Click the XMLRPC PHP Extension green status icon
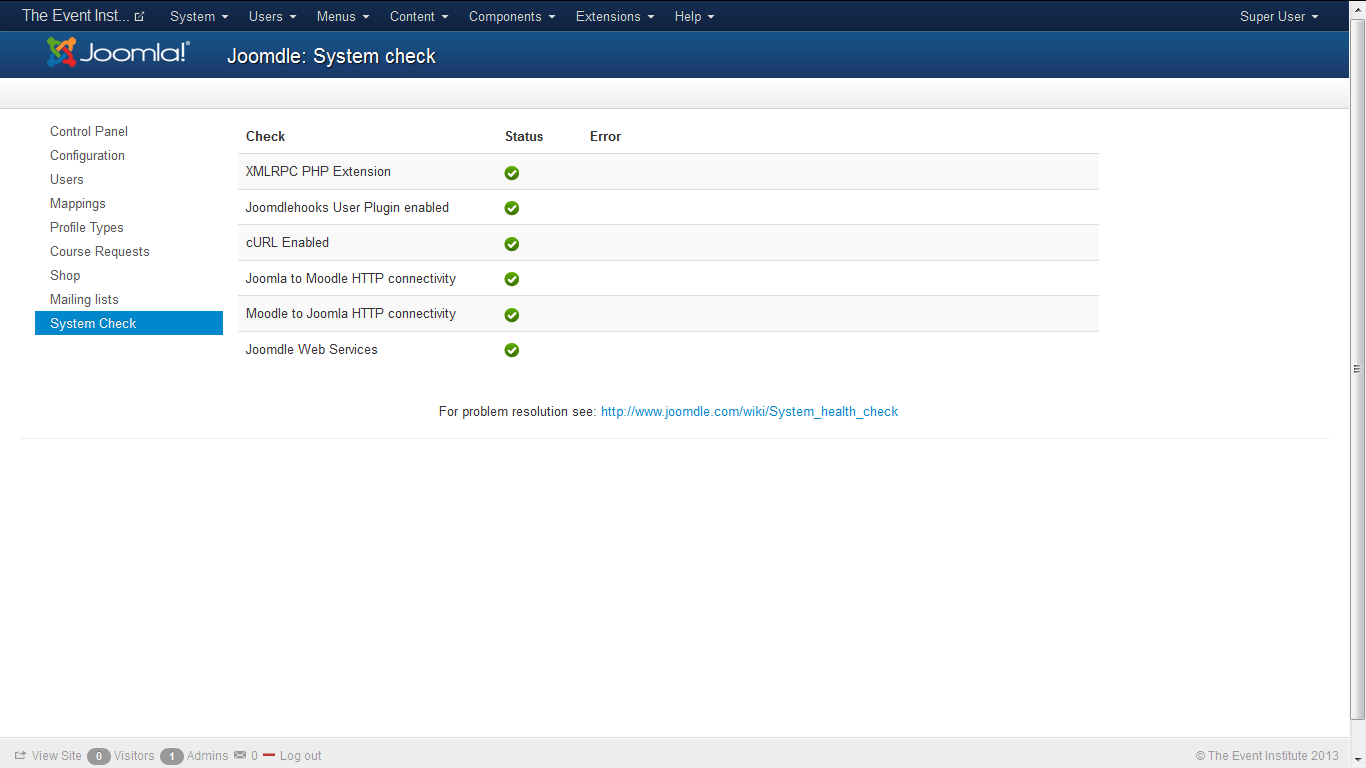Viewport: 1366px width, 768px height. tap(512, 173)
